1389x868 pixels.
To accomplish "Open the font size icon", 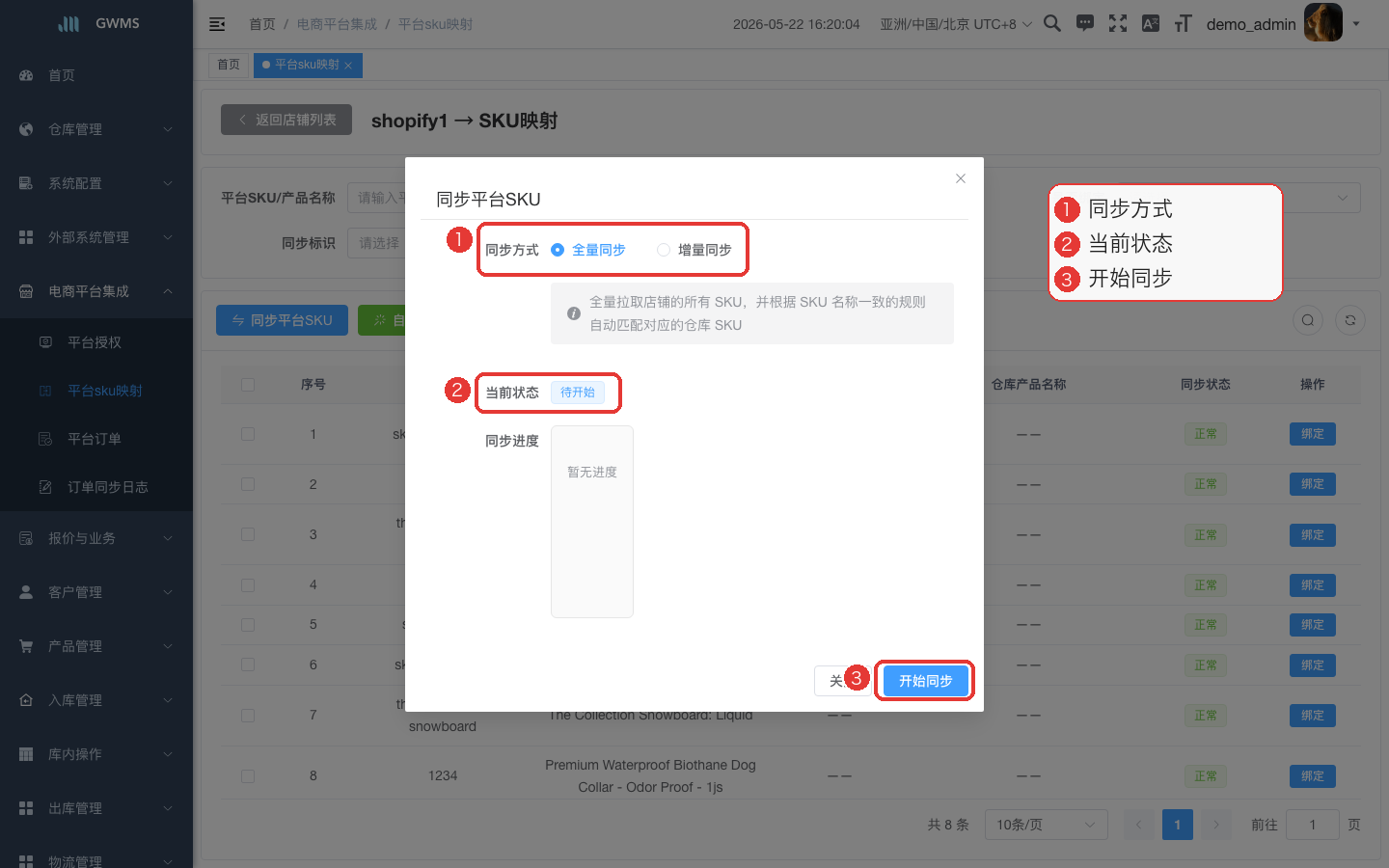I will [1184, 23].
